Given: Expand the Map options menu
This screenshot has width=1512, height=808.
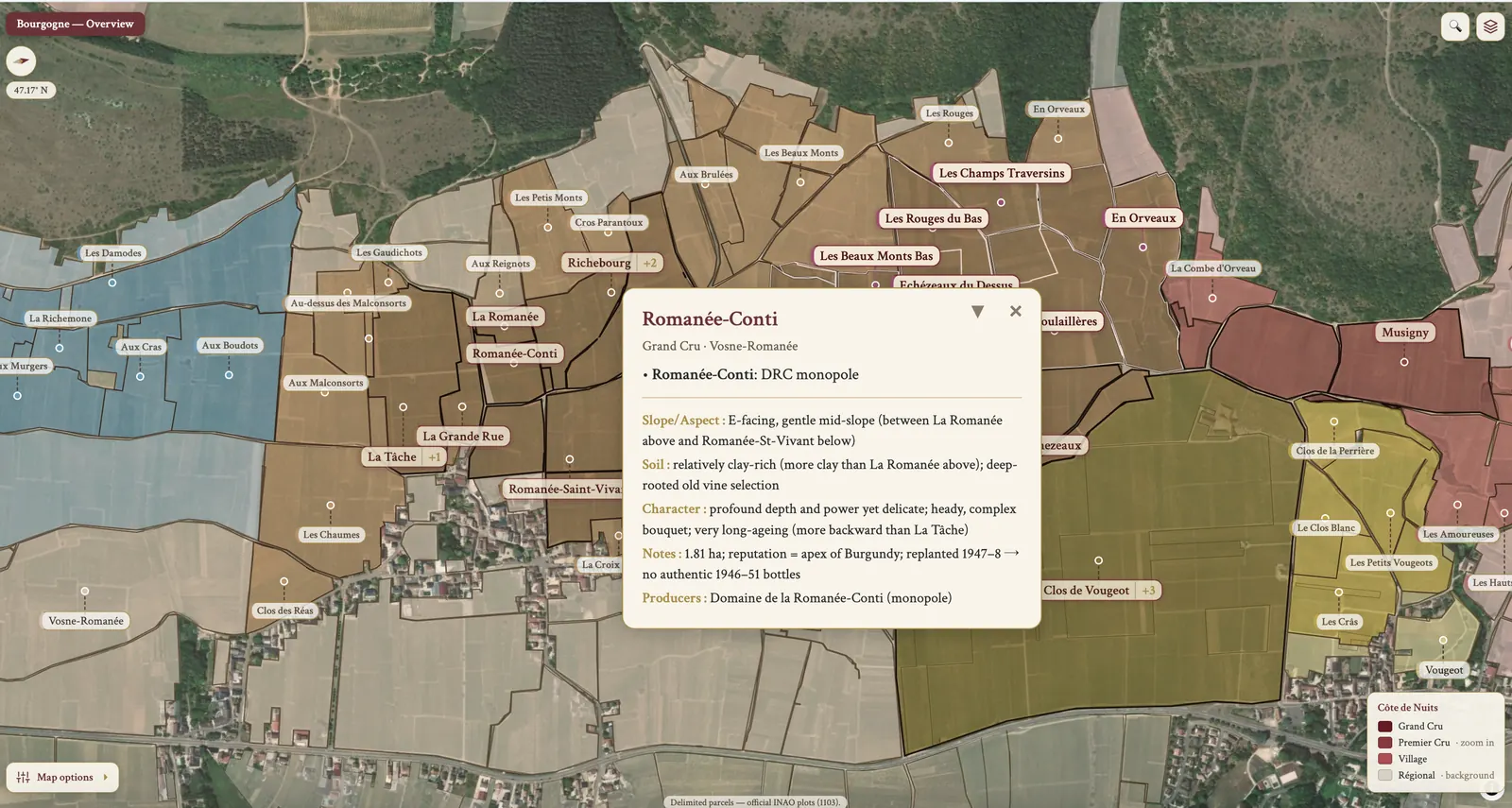Looking at the screenshot, I should 62,777.
